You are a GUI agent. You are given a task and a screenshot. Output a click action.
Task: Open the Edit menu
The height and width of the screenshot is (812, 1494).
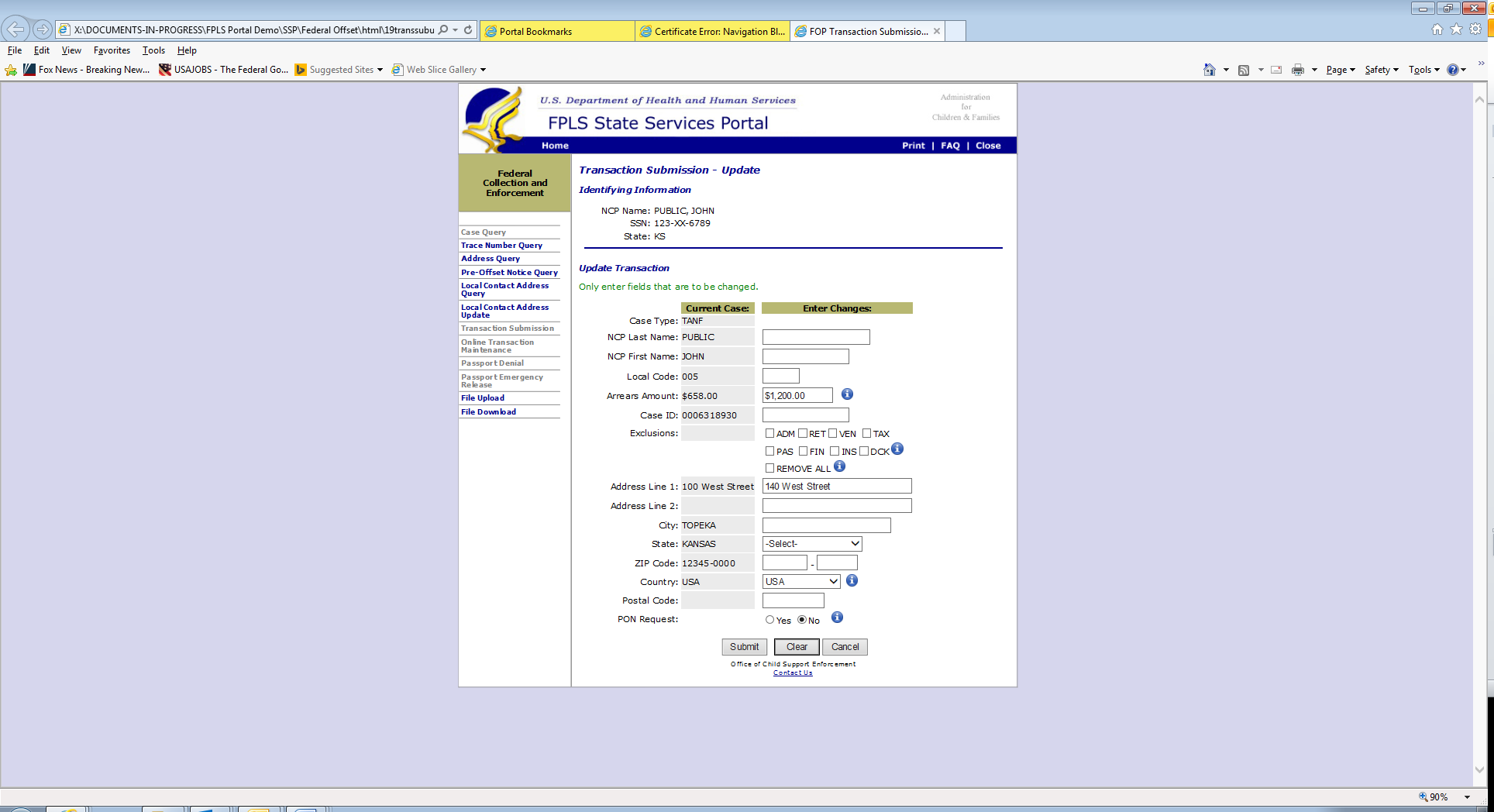click(x=42, y=50)
